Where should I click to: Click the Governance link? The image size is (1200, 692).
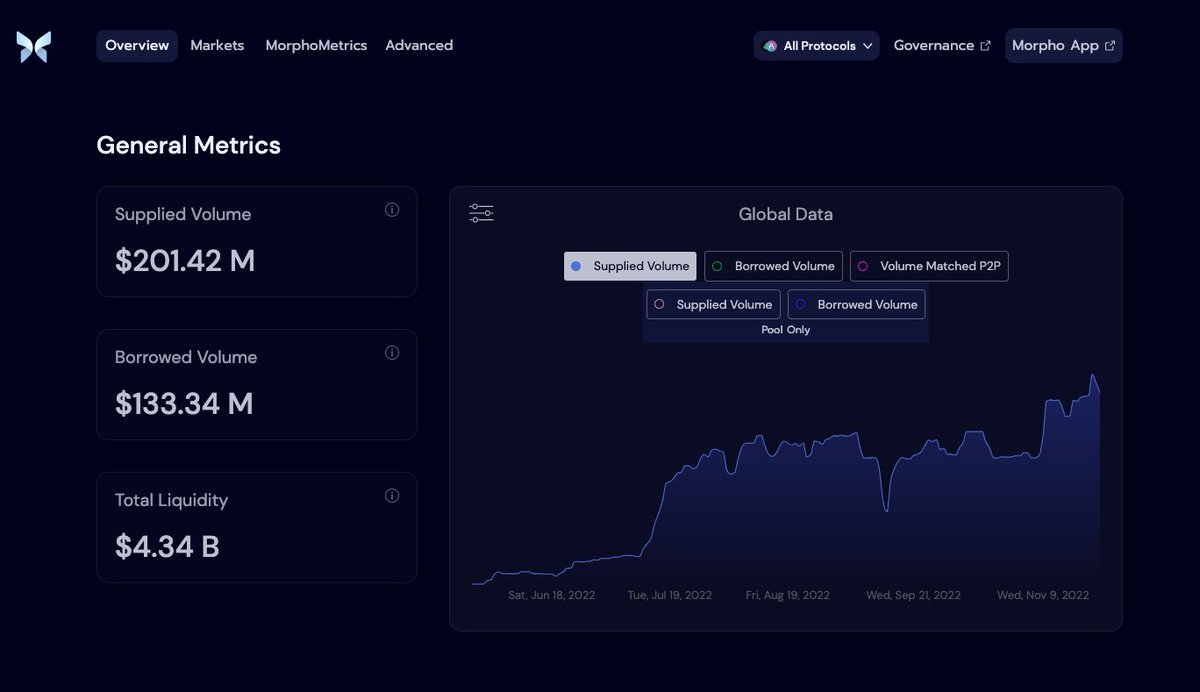[x=934, y=44]
